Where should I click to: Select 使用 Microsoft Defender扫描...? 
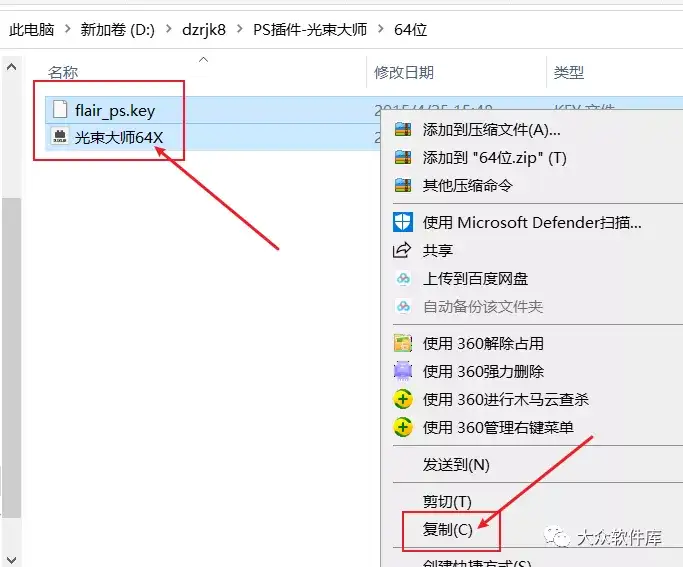click(x=532, y=222)
